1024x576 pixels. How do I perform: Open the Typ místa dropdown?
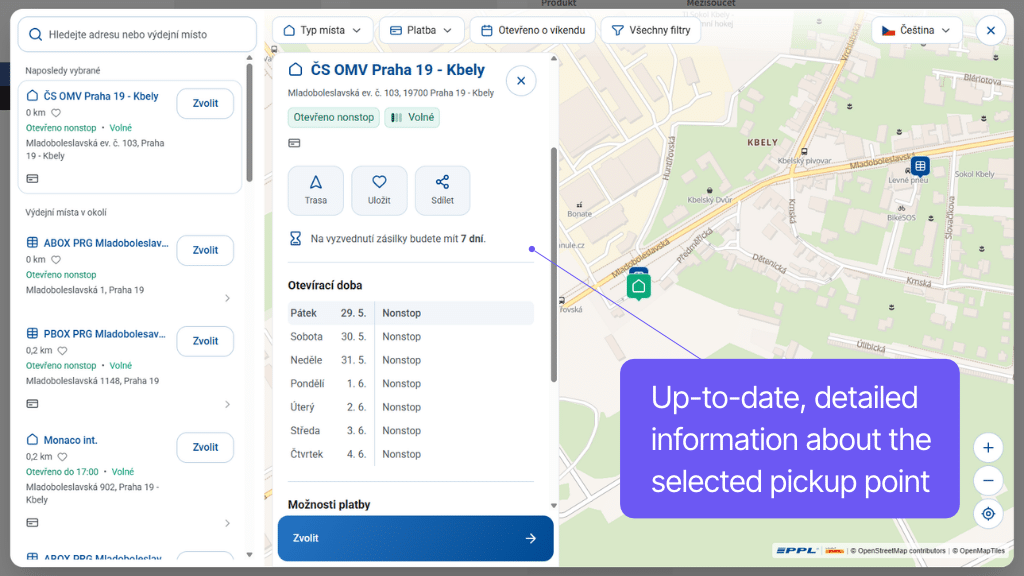pos(322,30)
